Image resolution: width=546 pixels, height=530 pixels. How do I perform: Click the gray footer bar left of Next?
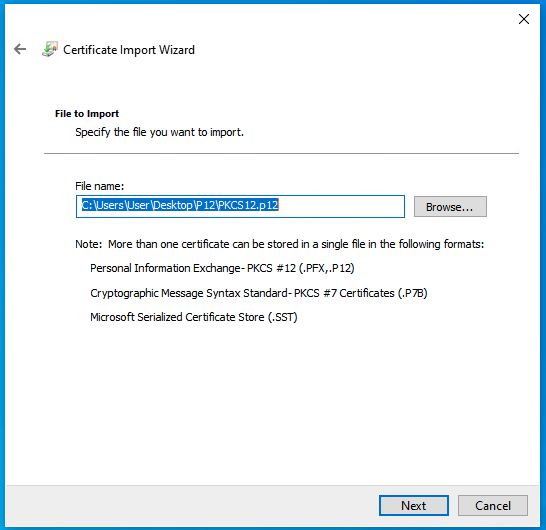pos(192,505)
